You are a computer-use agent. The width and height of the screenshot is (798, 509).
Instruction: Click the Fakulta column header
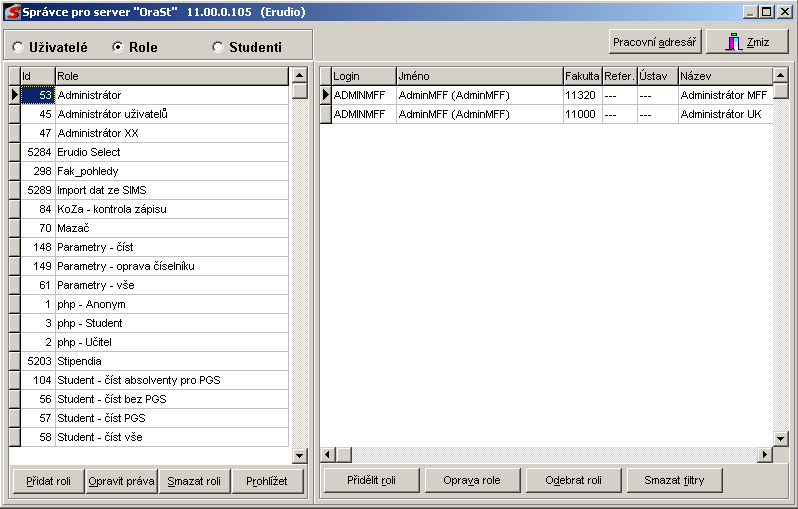coord(581,76)
